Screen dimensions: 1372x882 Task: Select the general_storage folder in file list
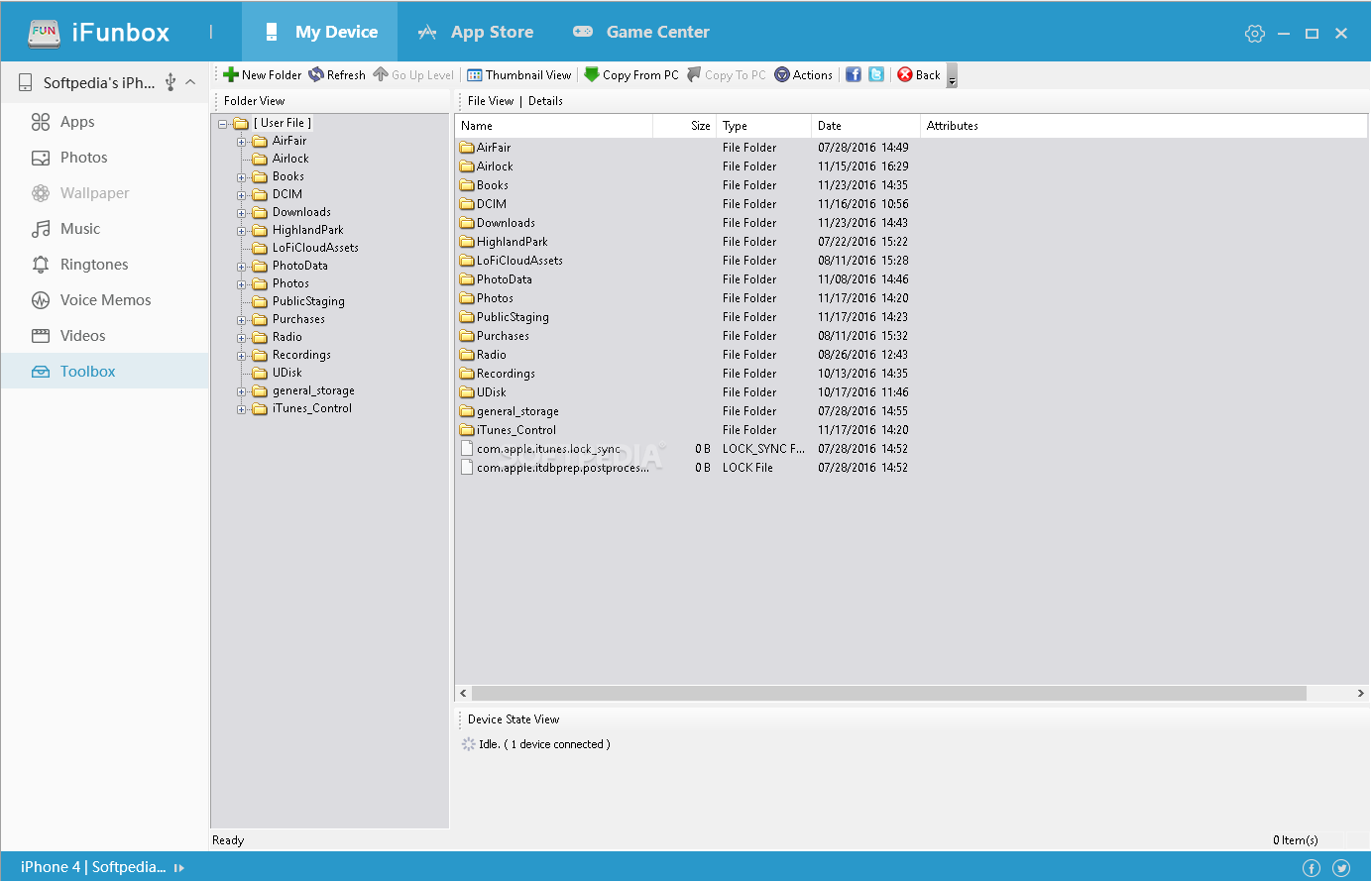(x=510, y=411)
